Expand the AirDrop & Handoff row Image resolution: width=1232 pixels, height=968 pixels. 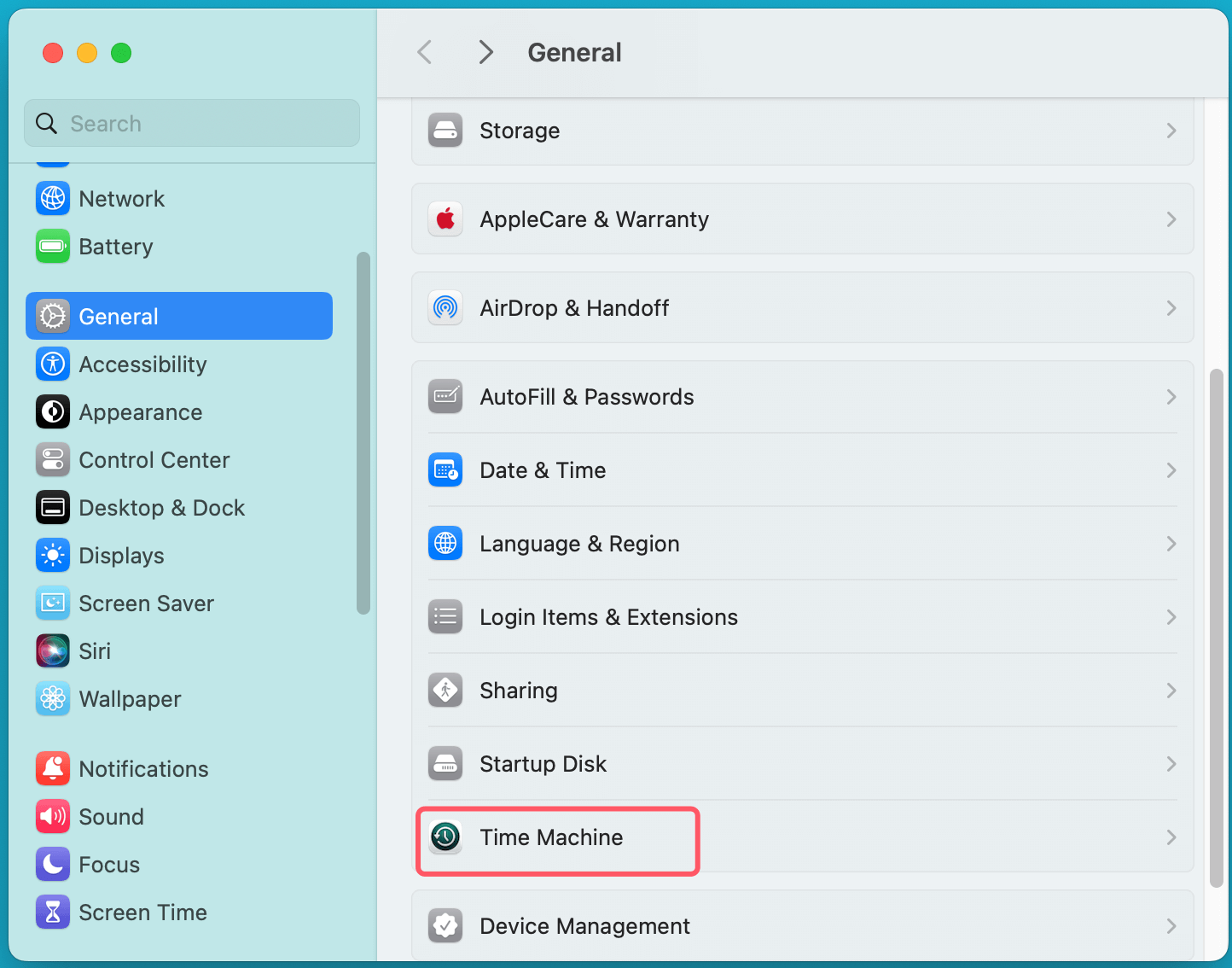point(802,308)
